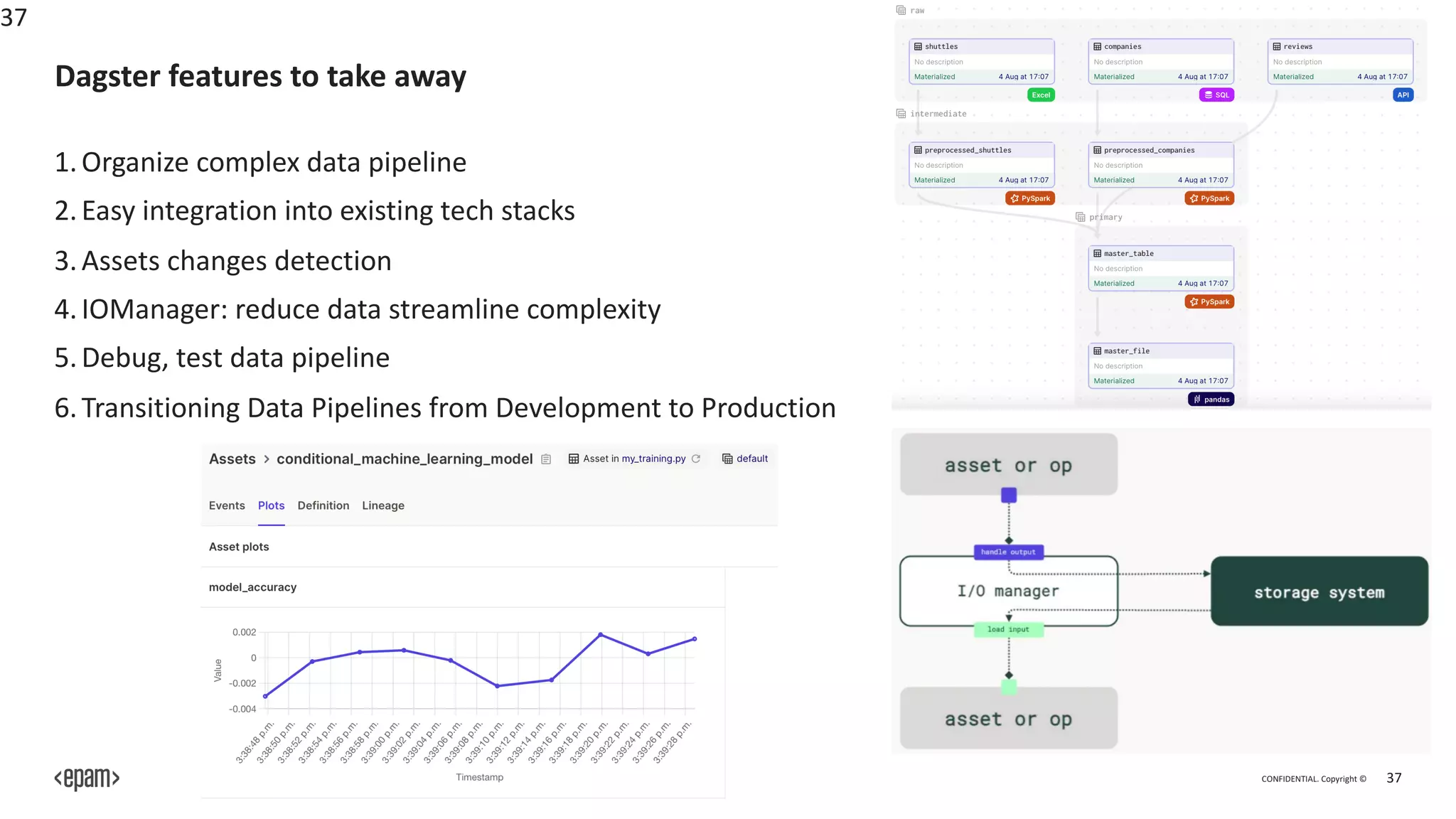Click the table icon before 'Asset in'
Viewport: 1456px width, 819px height.
(574, 459)
